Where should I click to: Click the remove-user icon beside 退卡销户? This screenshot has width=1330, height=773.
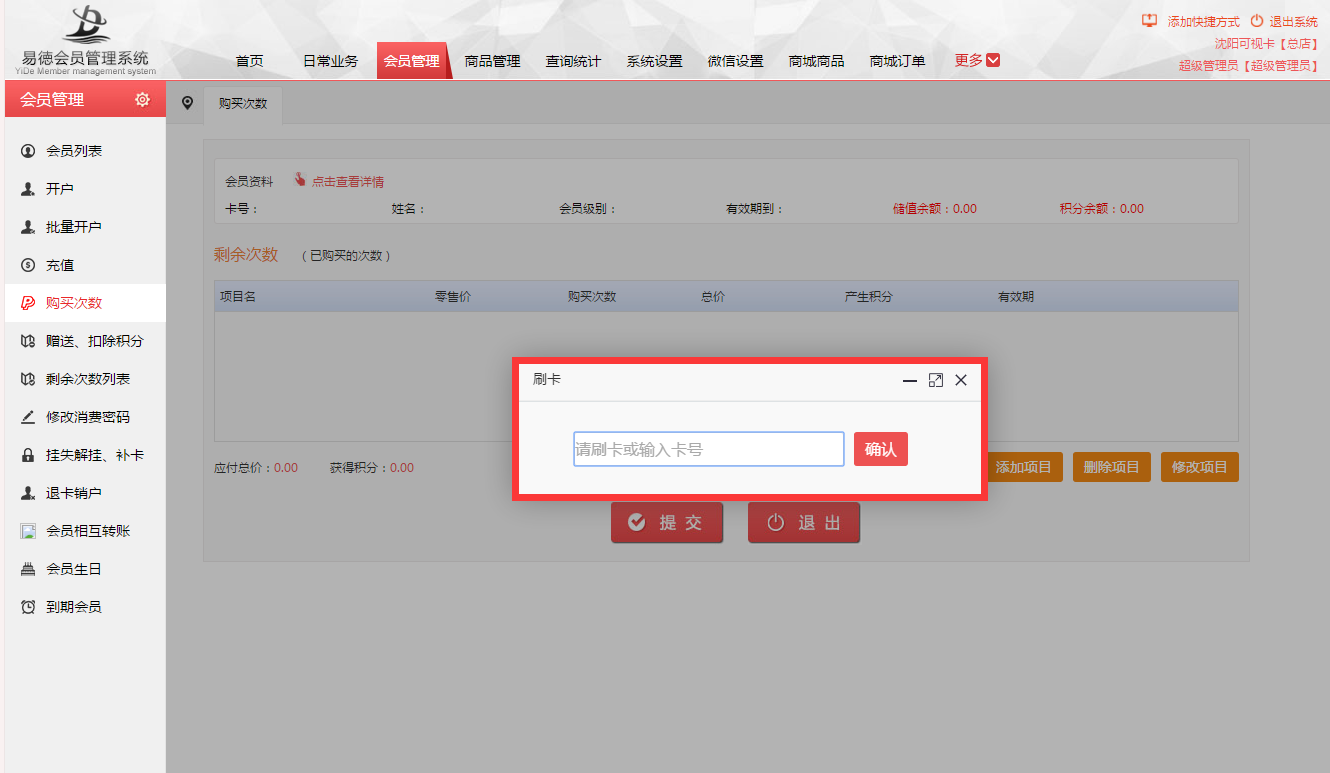pyautogui.click(x=28, y=493)
